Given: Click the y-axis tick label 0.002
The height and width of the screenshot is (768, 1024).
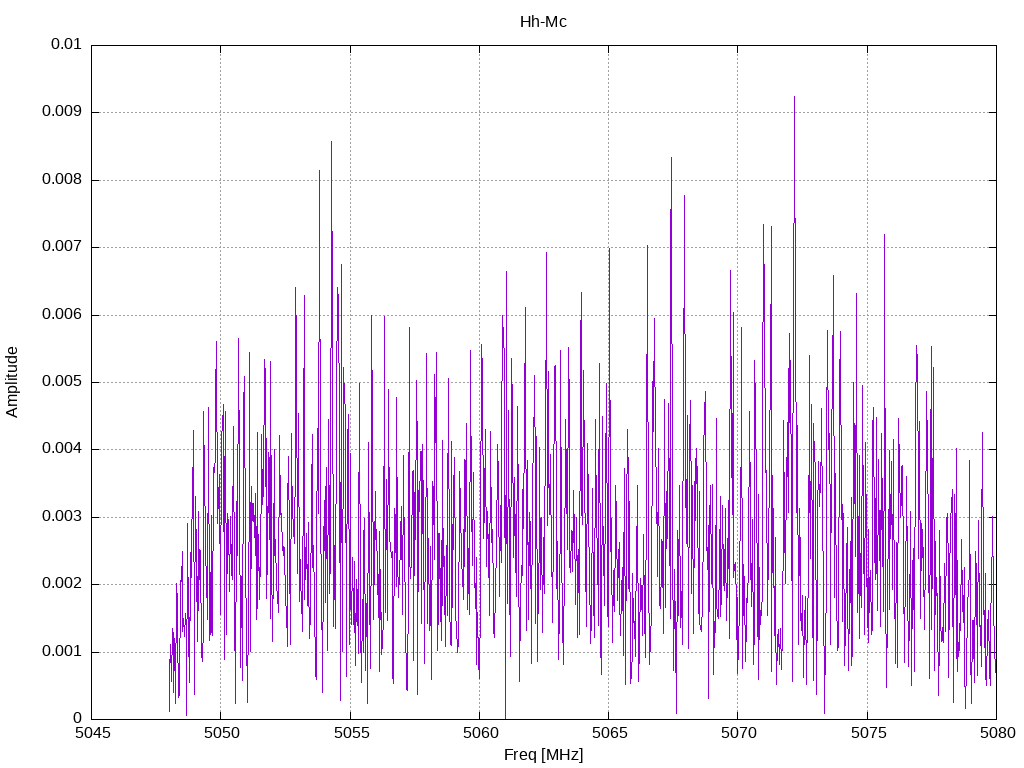Looking at the screenshot, I should [61, 584].
